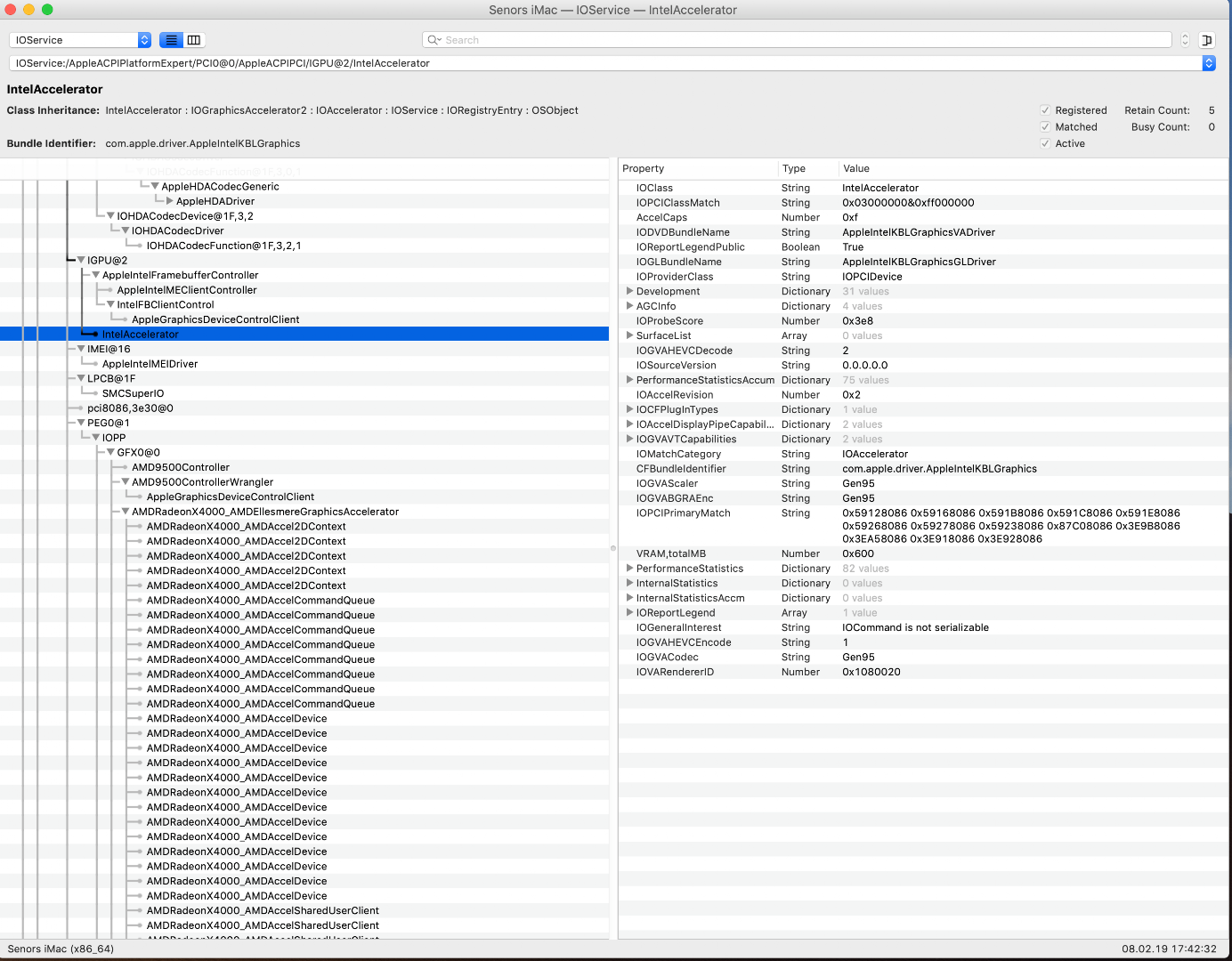
Task: Click the stepper arrows beside the search field
Action: pos(1185,40)
